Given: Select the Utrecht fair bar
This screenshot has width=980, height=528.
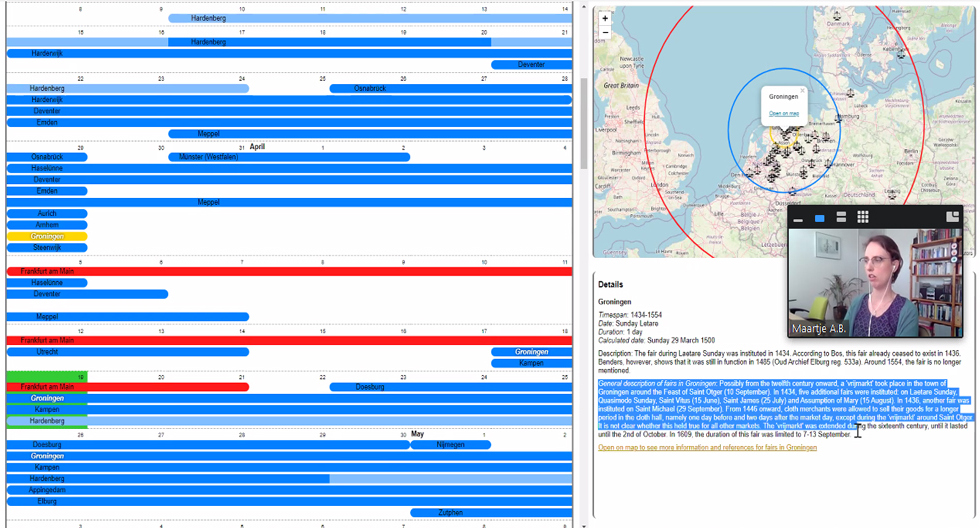Looking at the screenshot, I should [x=128, y=352].
